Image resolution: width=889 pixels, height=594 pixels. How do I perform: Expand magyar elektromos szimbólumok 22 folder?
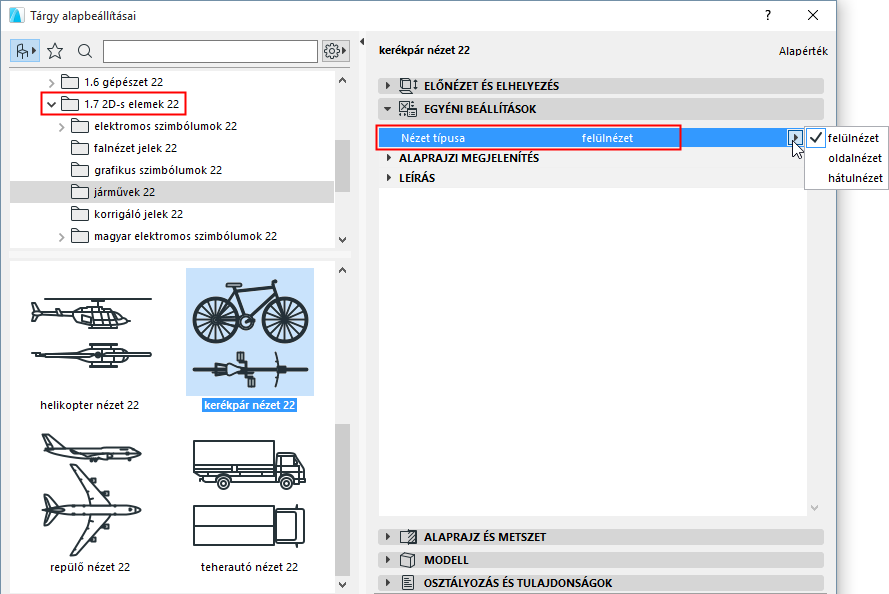click(62, 237)
